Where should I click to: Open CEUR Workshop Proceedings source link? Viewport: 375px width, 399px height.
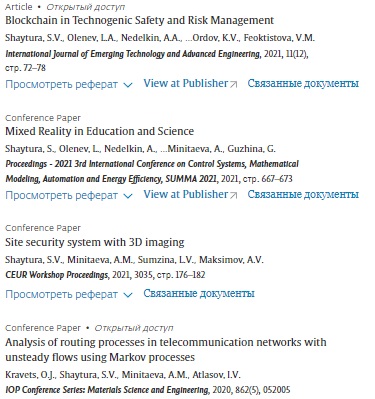point(57,275)
